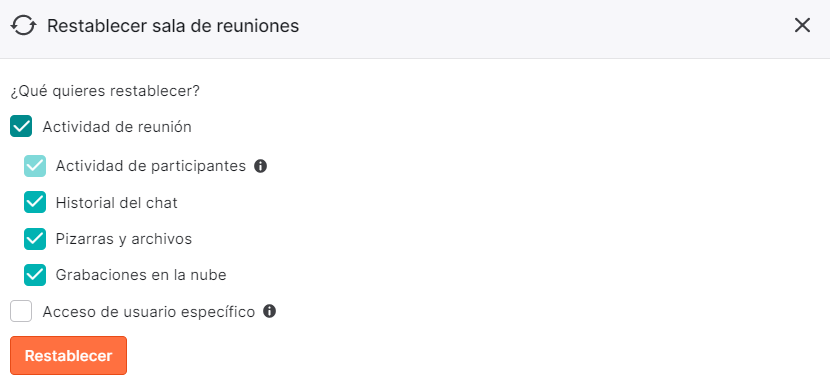The height and width of the screenshot is (388, 830).
Task: Enable the Acceso de usuario específico checkbox
Action: tap(21, 311)
